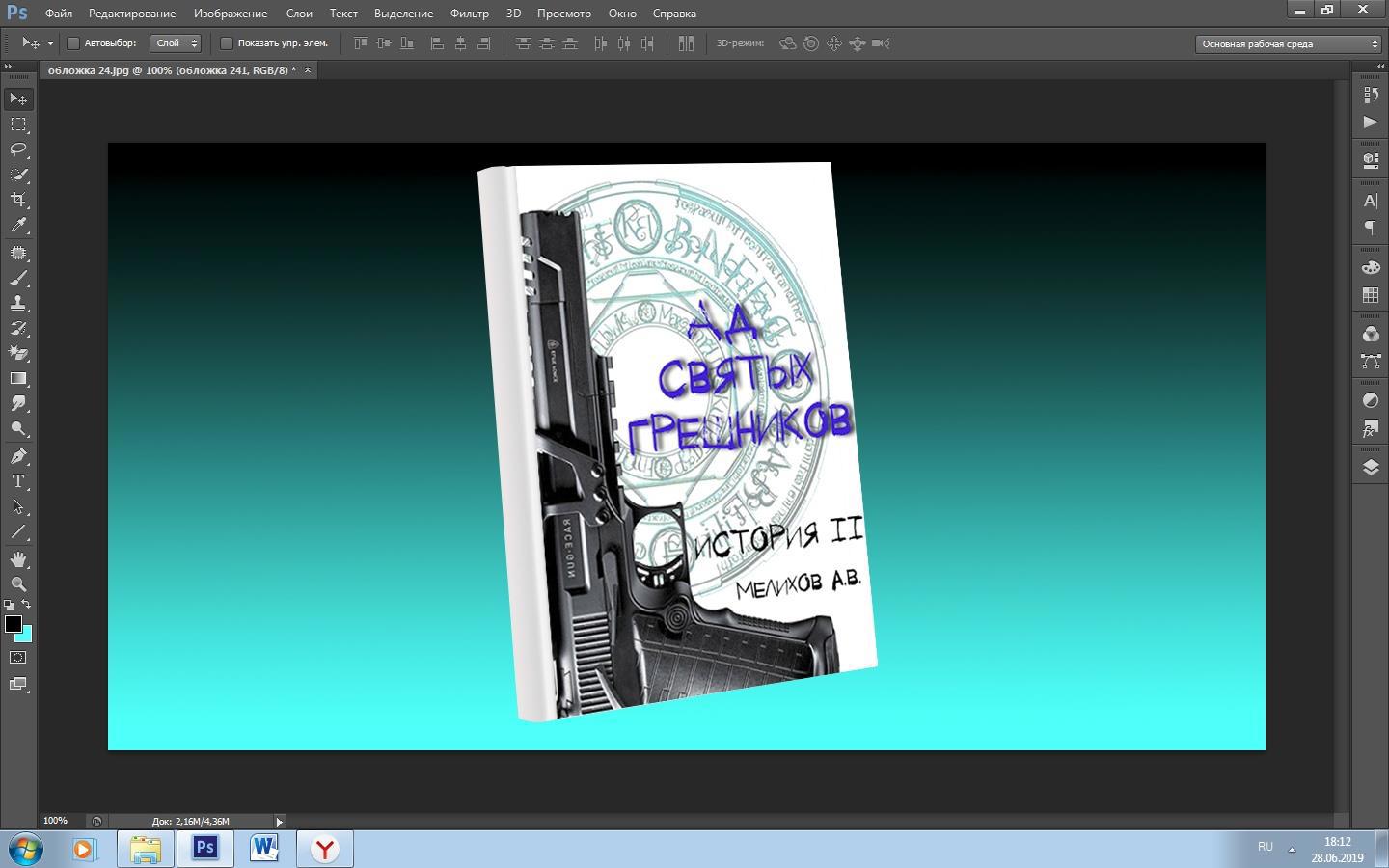
Task: Open the Изображение menu
Action: point(230,14)
